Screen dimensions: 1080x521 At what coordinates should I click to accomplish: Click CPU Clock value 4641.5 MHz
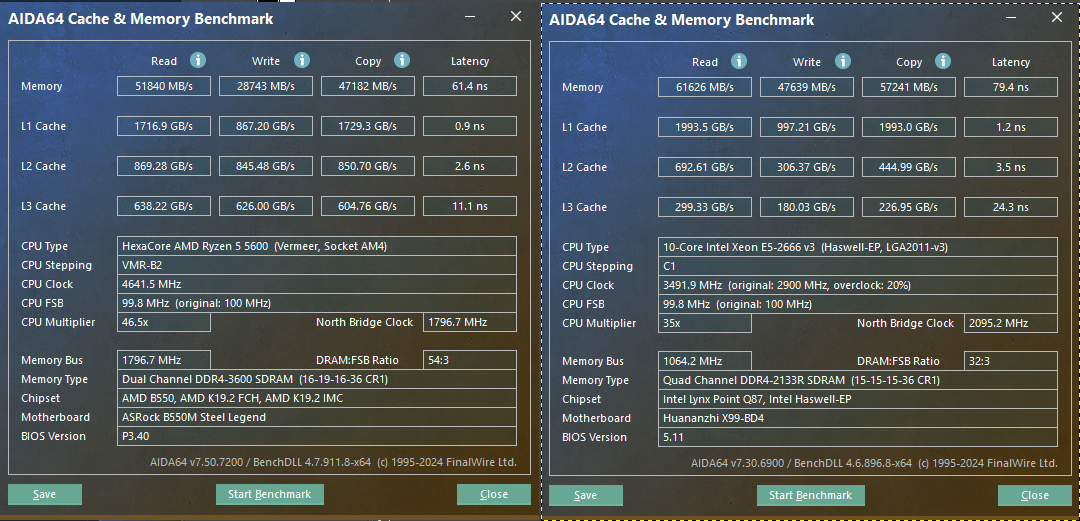(x=317, y=284)
